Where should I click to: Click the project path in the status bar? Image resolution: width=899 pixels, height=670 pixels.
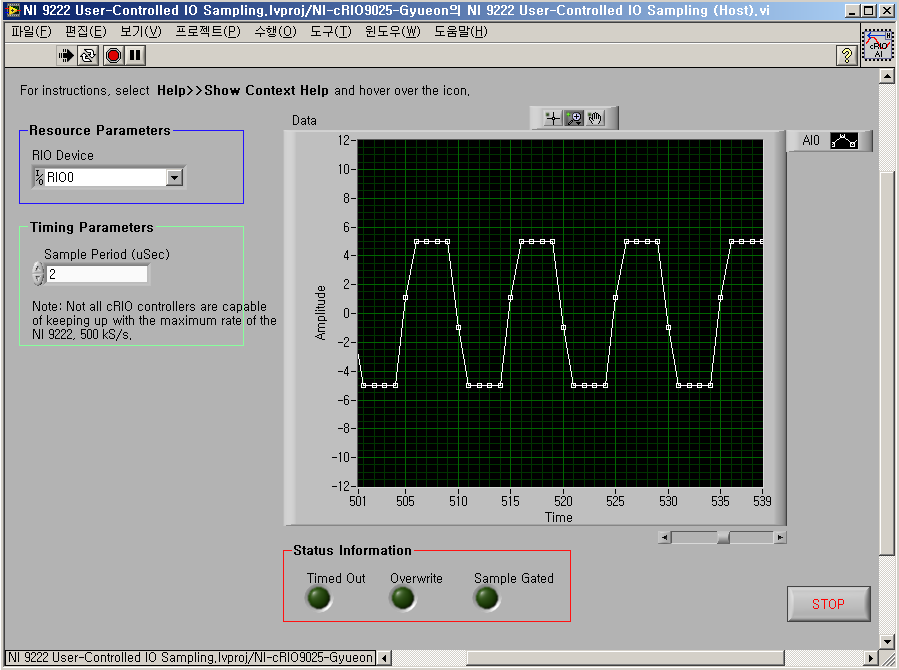click(x=190, y=657)
